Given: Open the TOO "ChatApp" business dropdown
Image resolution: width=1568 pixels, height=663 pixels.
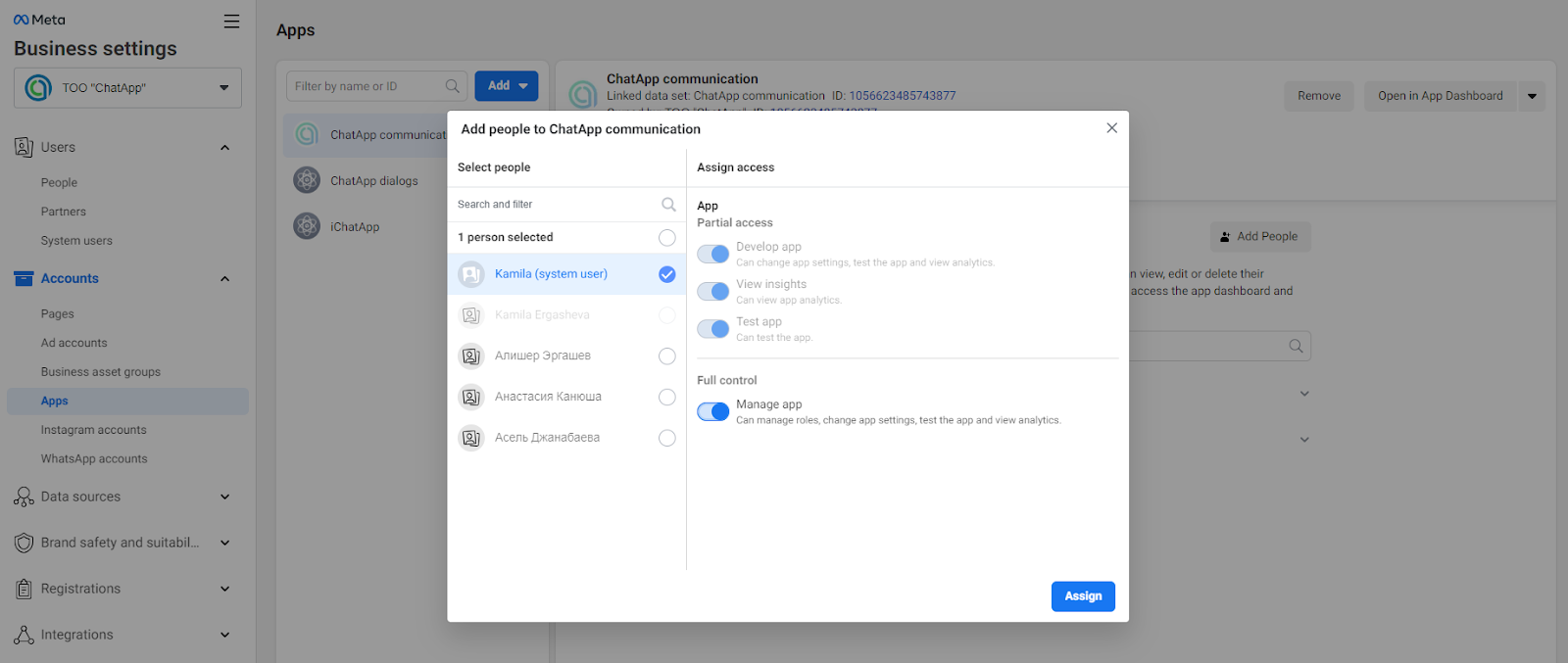Looking at the screenshot, I should [127, 88].
